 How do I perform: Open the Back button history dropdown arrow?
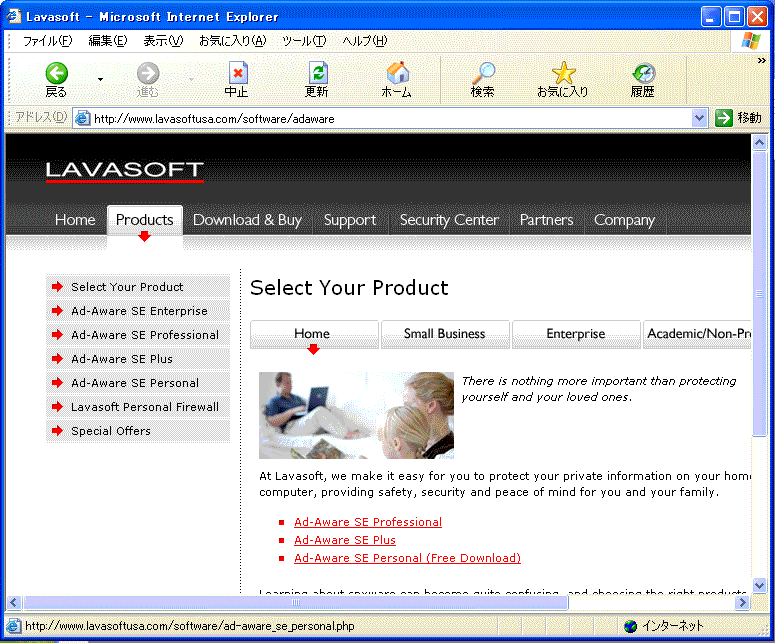pyautogui.click(x=100, y=79)
